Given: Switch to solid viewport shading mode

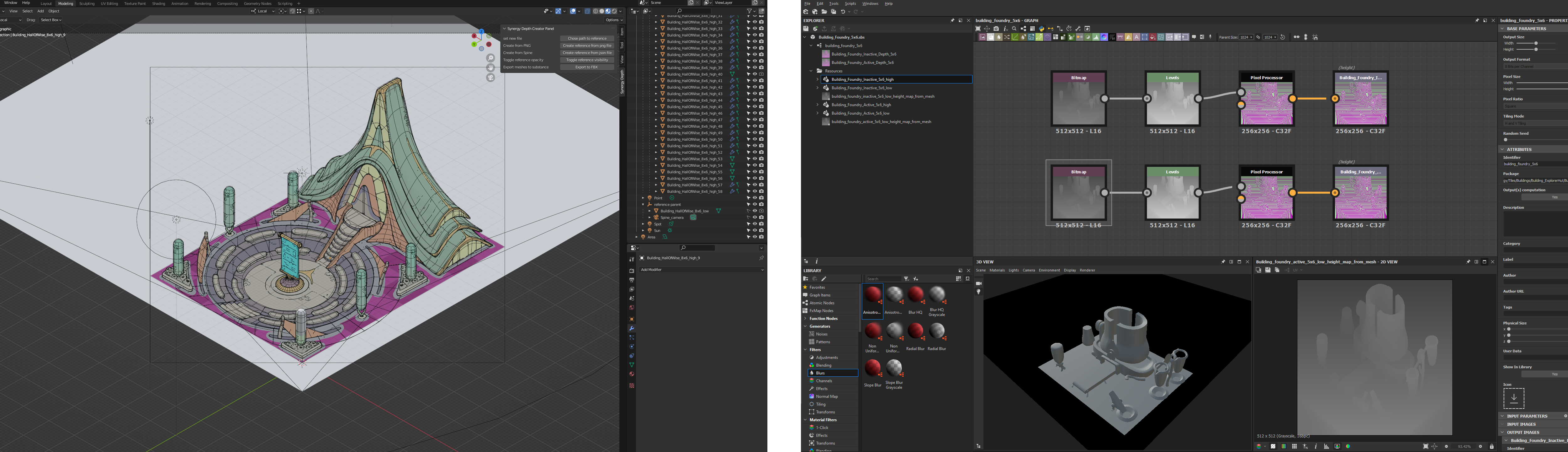Looking at the screenshot, I should pos(601,11).
